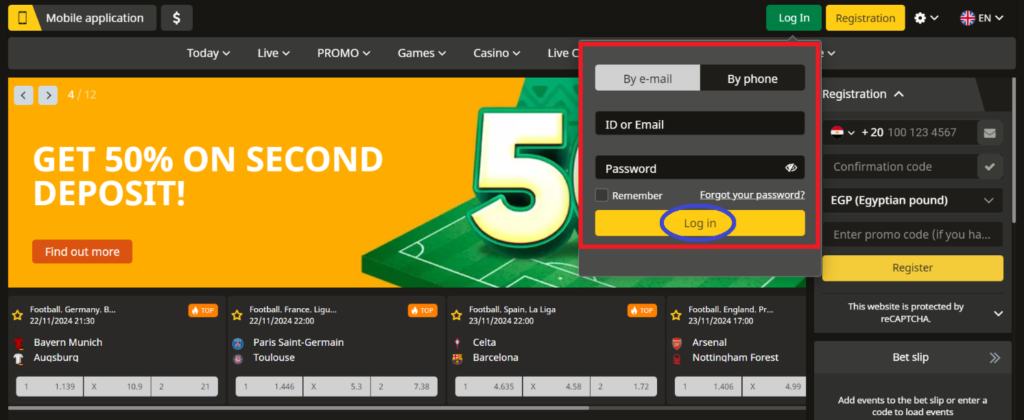This screenshot has height=420, width=1024.
Task: Click the Arsenal team logo
Action: tap(677, 343)
